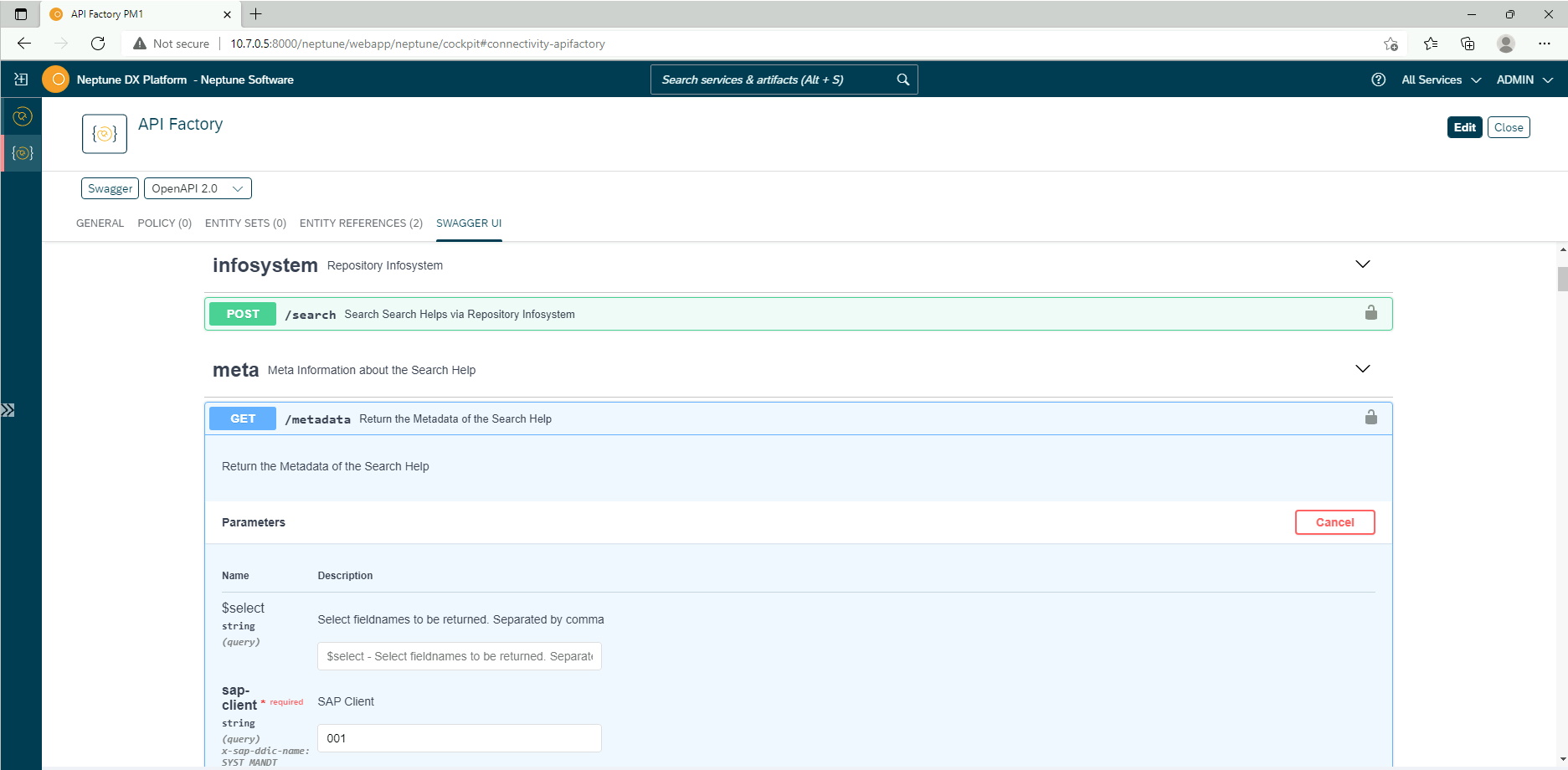Collapse the infosystem section chevron
Viewport: 1568px width, 770px height.
click(1363, 264)
